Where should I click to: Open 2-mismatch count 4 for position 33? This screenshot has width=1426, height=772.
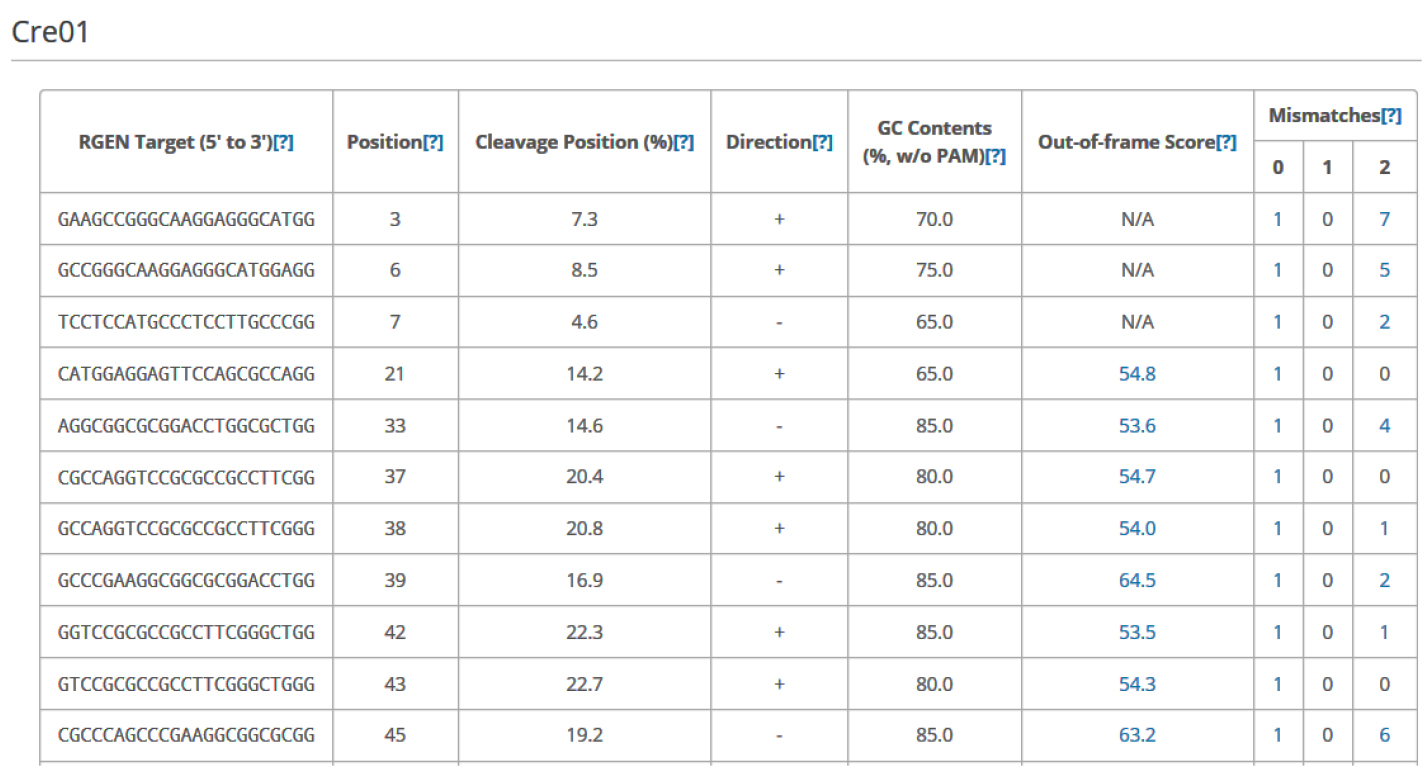[x=1385, y=426]
